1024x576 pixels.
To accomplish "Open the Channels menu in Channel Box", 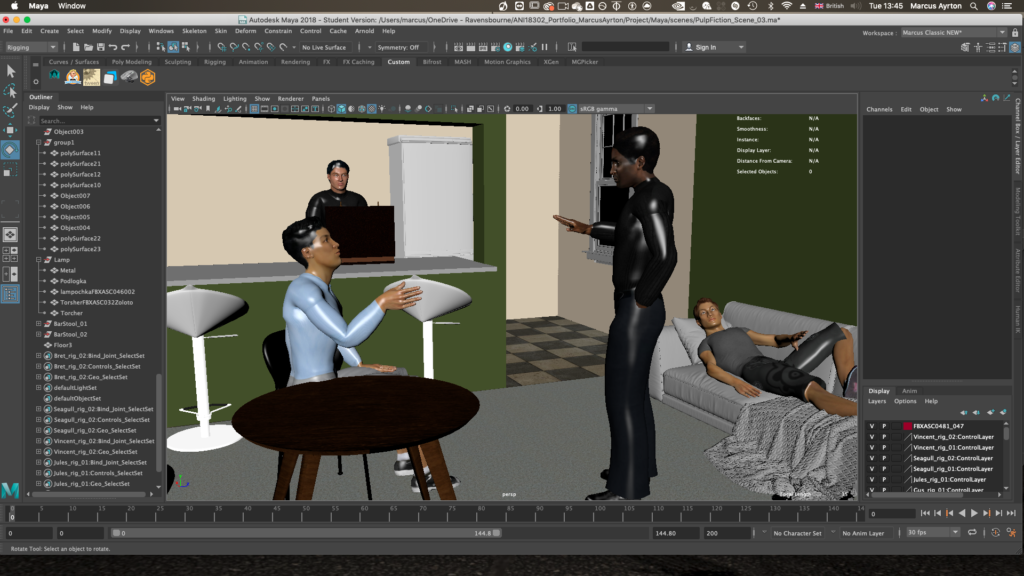I will coord(879,109).
